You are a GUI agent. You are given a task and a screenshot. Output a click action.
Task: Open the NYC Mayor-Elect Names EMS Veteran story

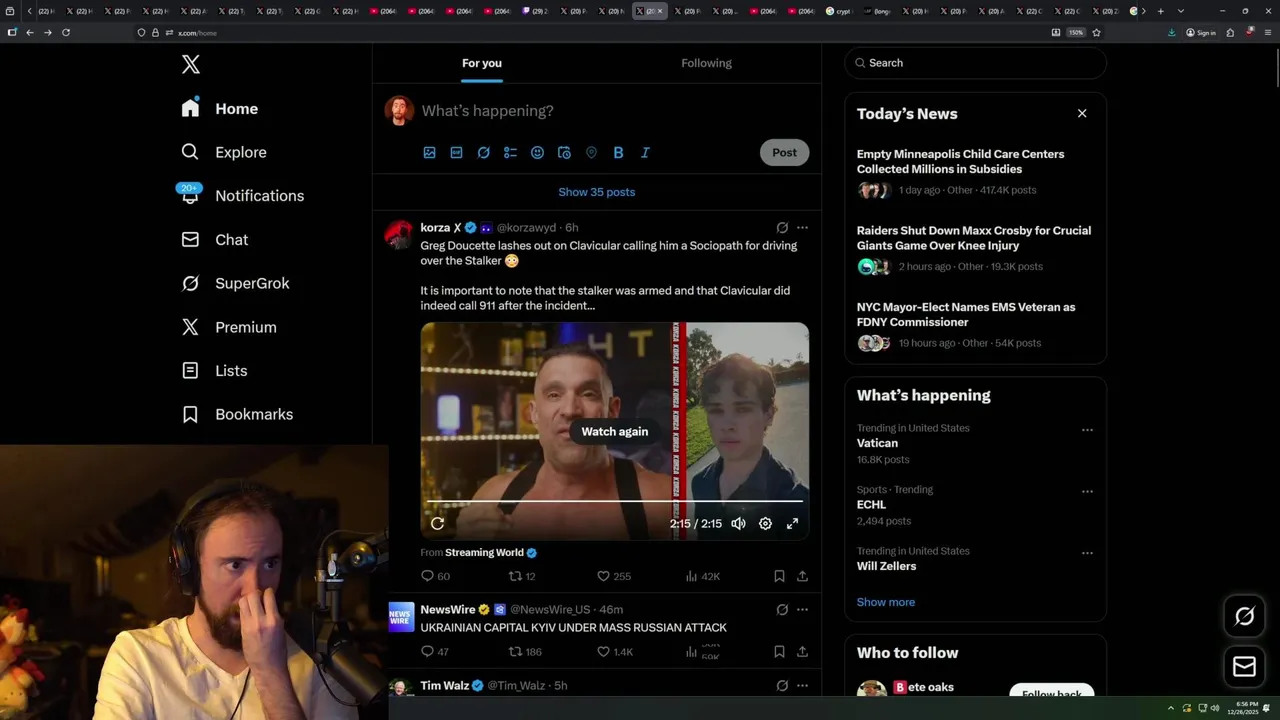click(966, 315)
